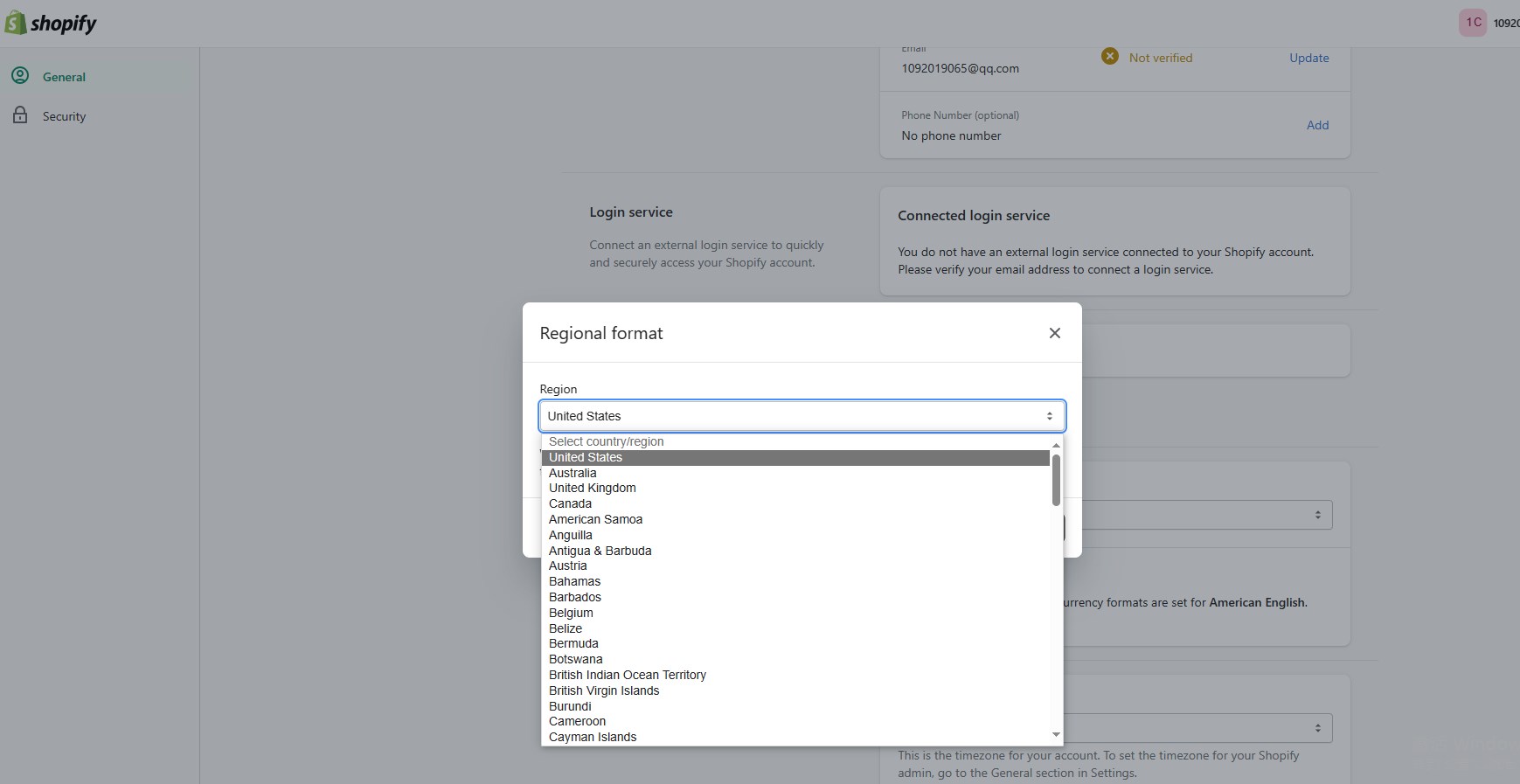The image size is (1520, 784).
Task: Click the No phone number text
Action: [951, 135]
